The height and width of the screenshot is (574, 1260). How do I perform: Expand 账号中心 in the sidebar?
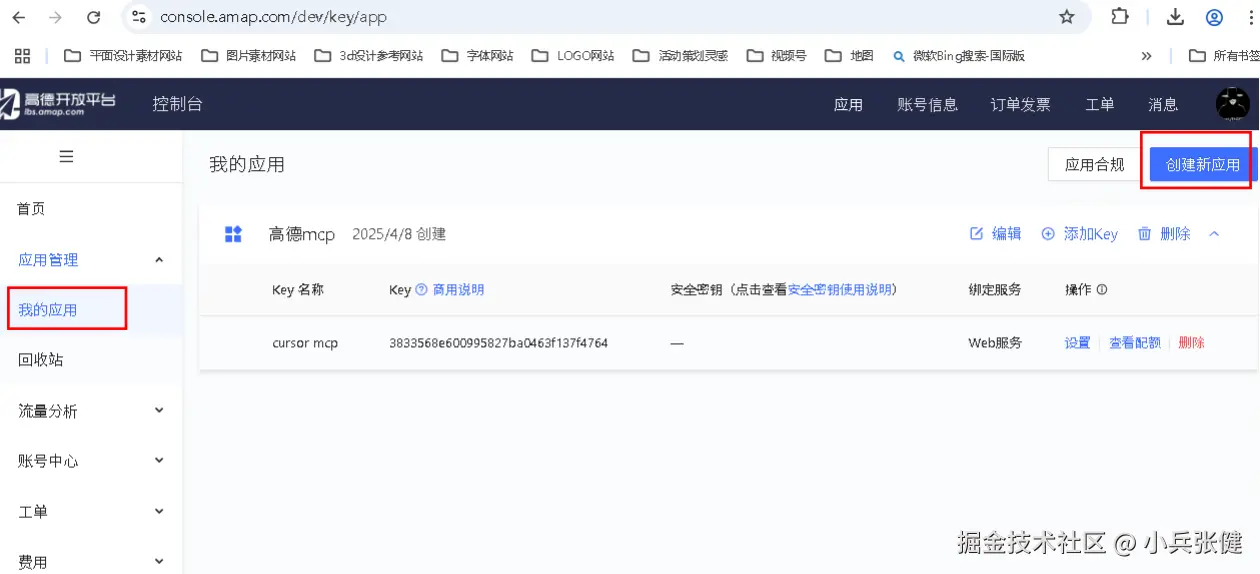tap(91, 461)
